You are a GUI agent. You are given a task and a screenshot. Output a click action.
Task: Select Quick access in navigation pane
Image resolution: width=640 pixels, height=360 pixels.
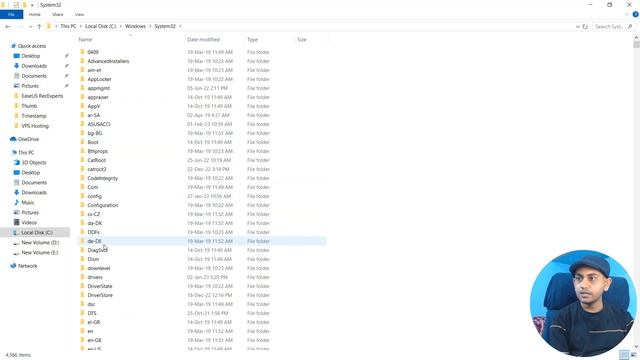point(32,46)
